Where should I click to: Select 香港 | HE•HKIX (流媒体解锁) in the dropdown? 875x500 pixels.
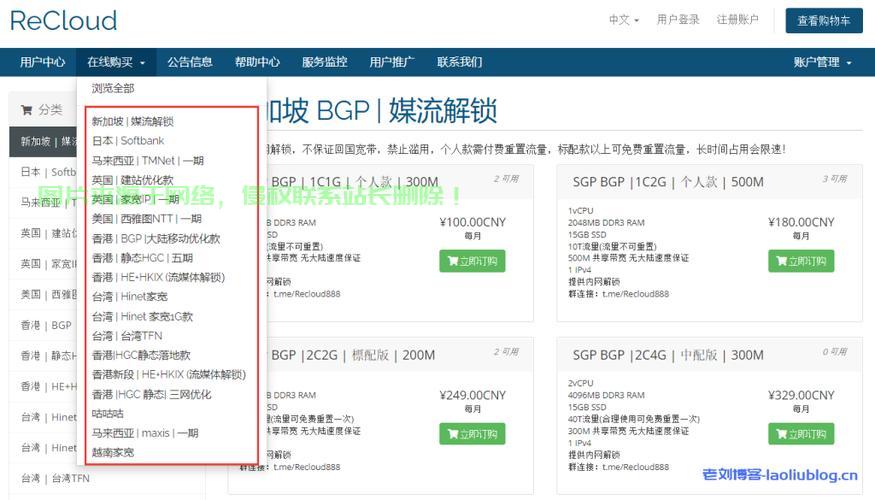coord(158,277)
